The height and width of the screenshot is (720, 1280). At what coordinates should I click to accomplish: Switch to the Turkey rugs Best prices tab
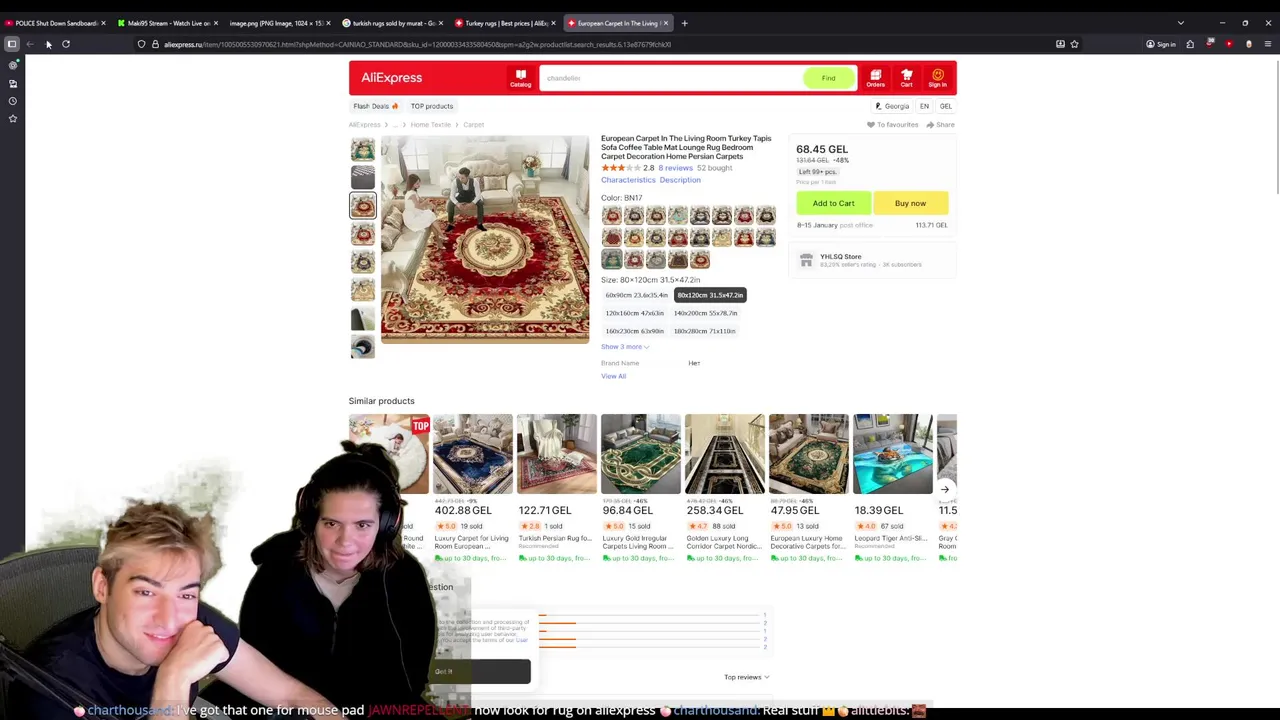click(x=504, y=23)
